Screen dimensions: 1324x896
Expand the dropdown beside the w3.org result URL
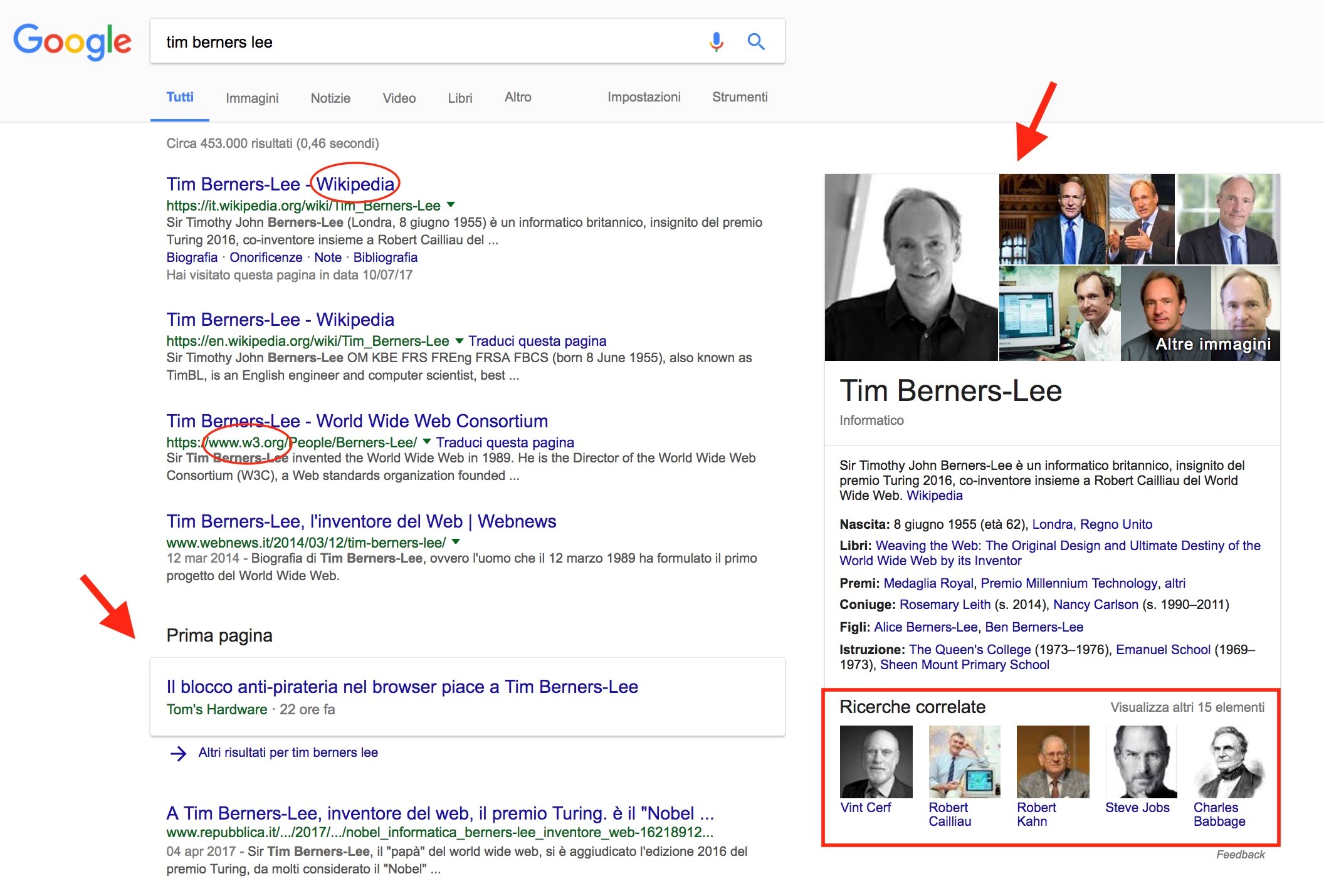(426, 442)
